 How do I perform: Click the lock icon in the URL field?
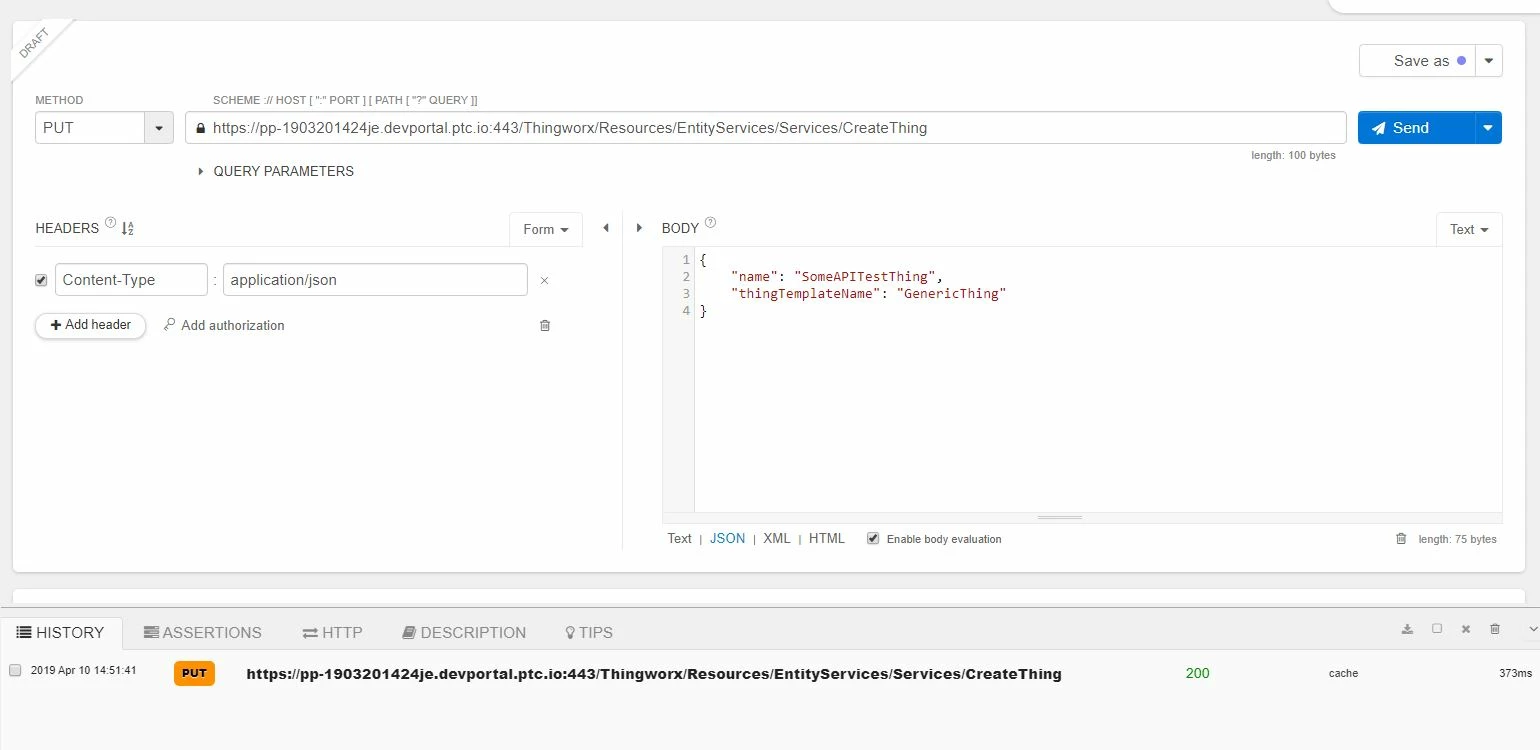200,128
